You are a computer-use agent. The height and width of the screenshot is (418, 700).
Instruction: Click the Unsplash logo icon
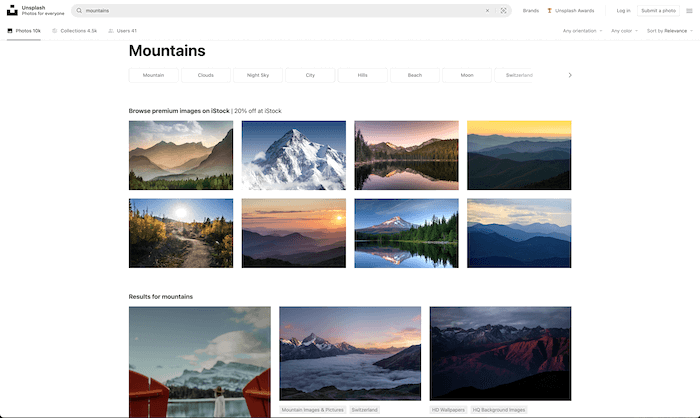click(13, 10)
